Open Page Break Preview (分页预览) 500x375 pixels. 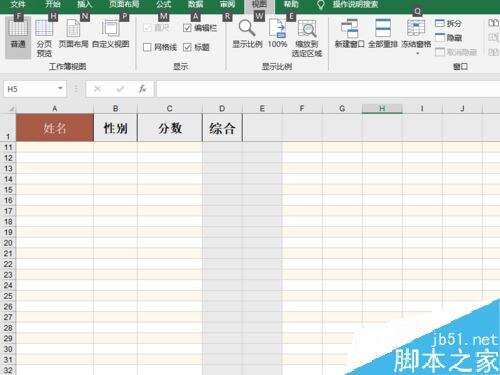click(x=44, y=38)
